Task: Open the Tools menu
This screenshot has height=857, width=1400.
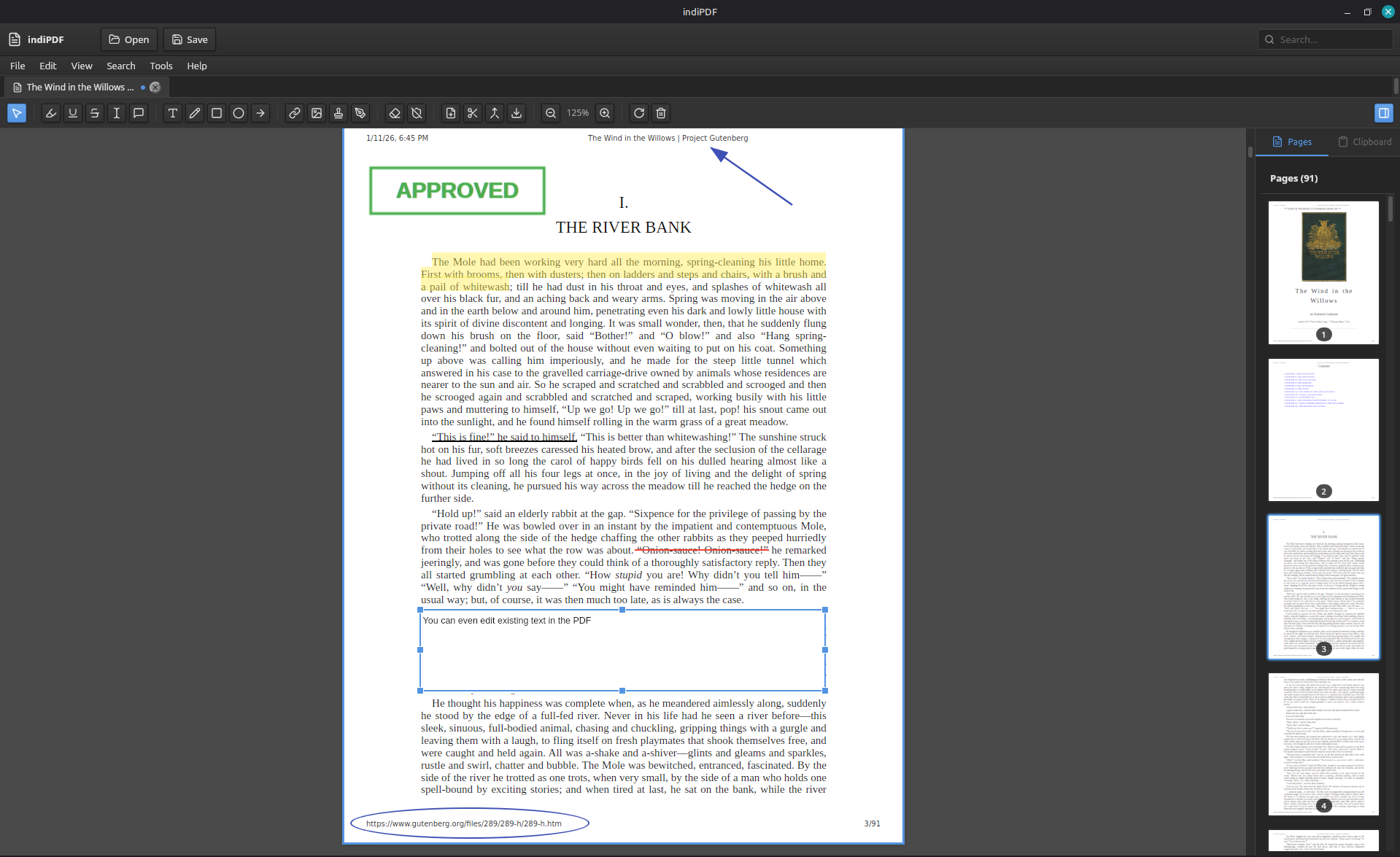Action: click(161, 66)
